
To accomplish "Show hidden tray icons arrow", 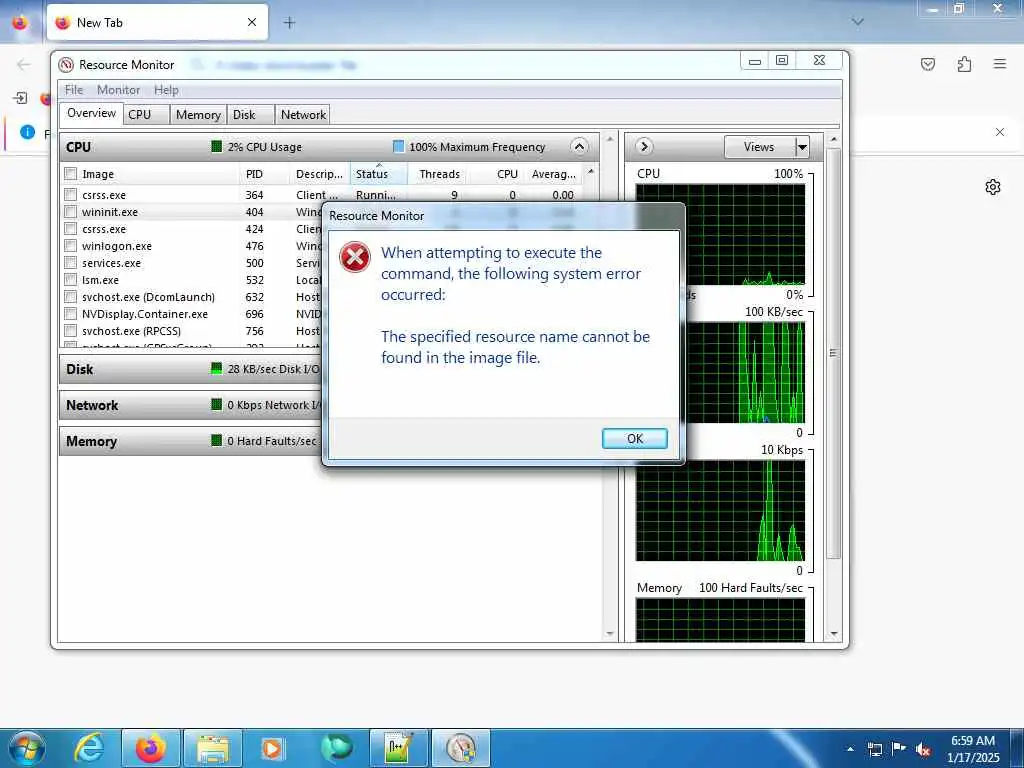I will pos(850,749).
